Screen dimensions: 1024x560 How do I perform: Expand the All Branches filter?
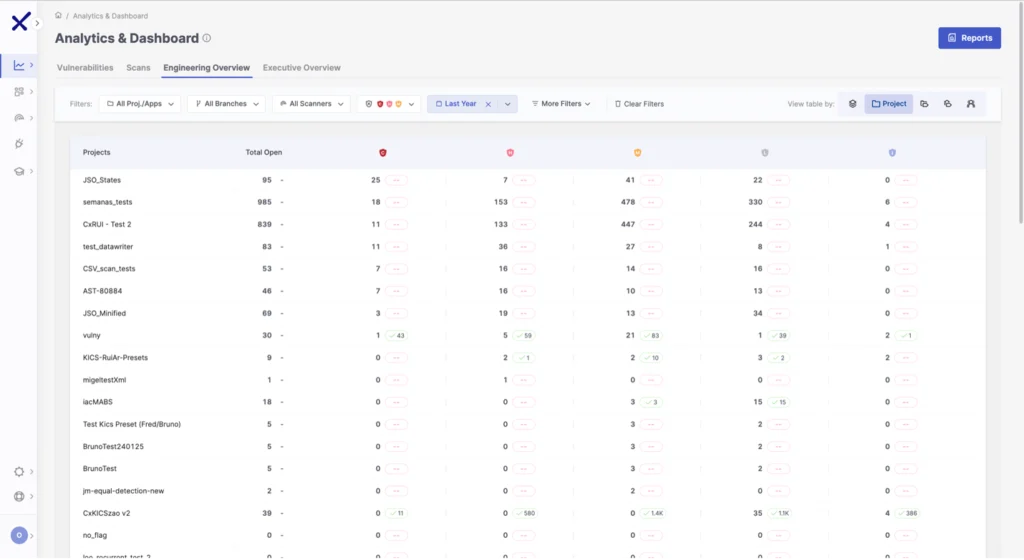(226, 104)
